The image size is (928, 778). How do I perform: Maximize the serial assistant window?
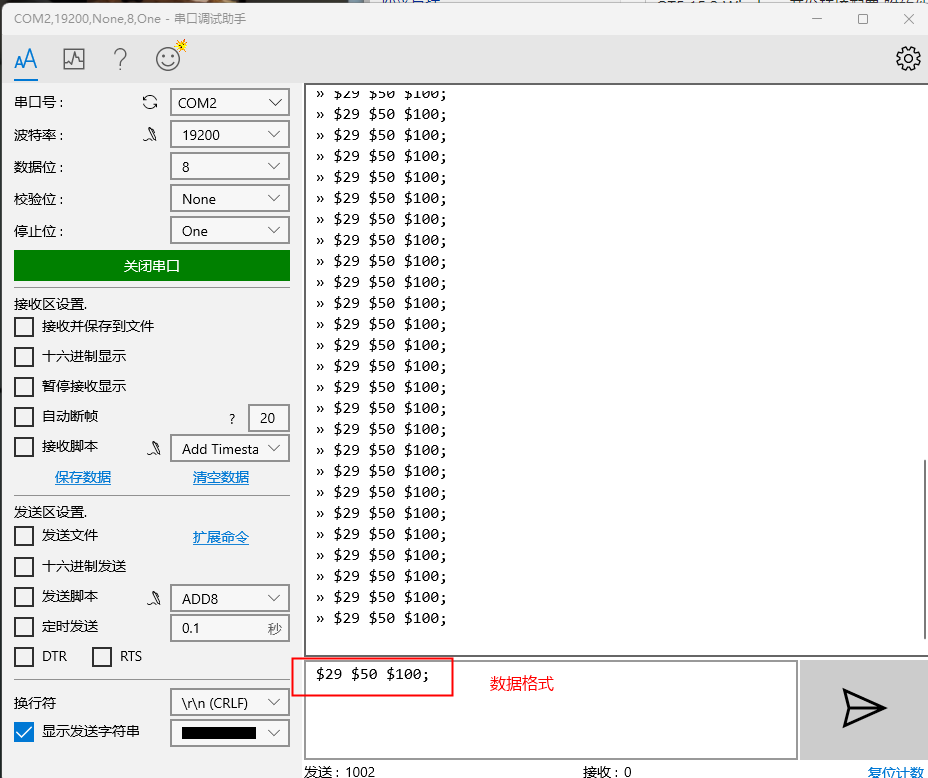863,19
